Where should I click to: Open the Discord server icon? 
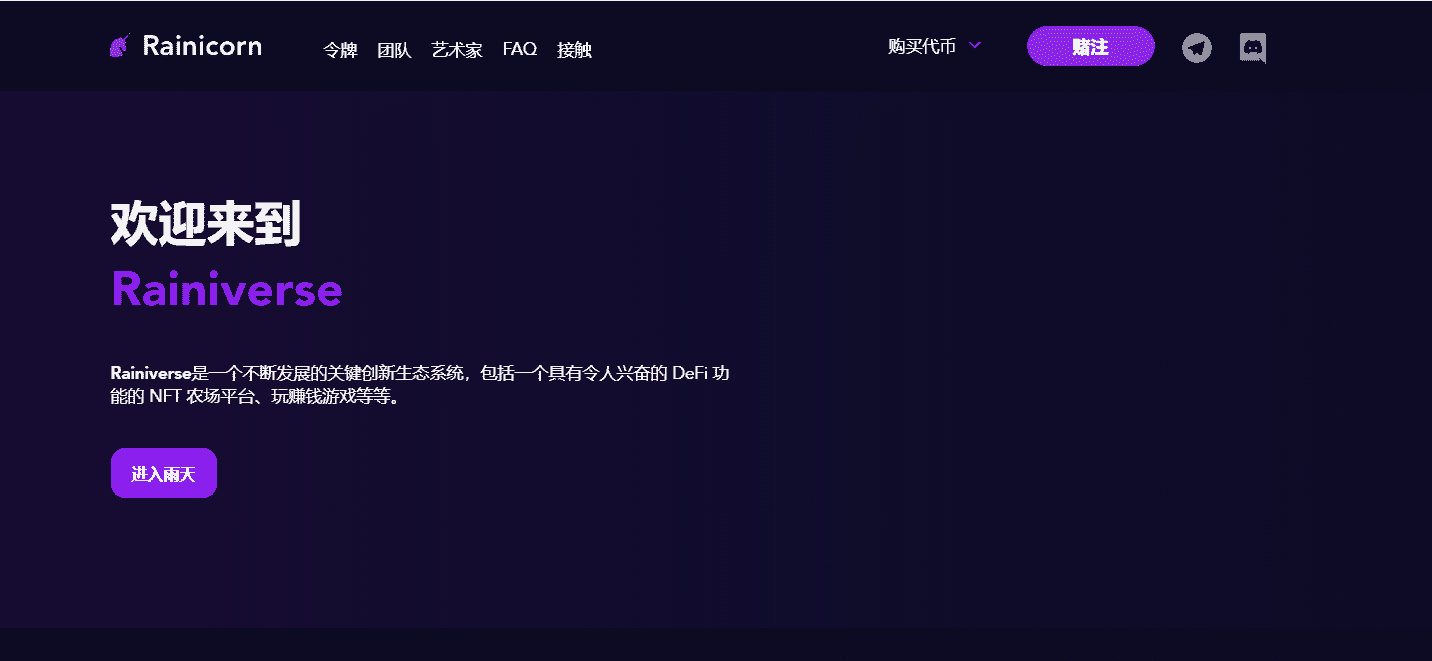click(1252, 47)
